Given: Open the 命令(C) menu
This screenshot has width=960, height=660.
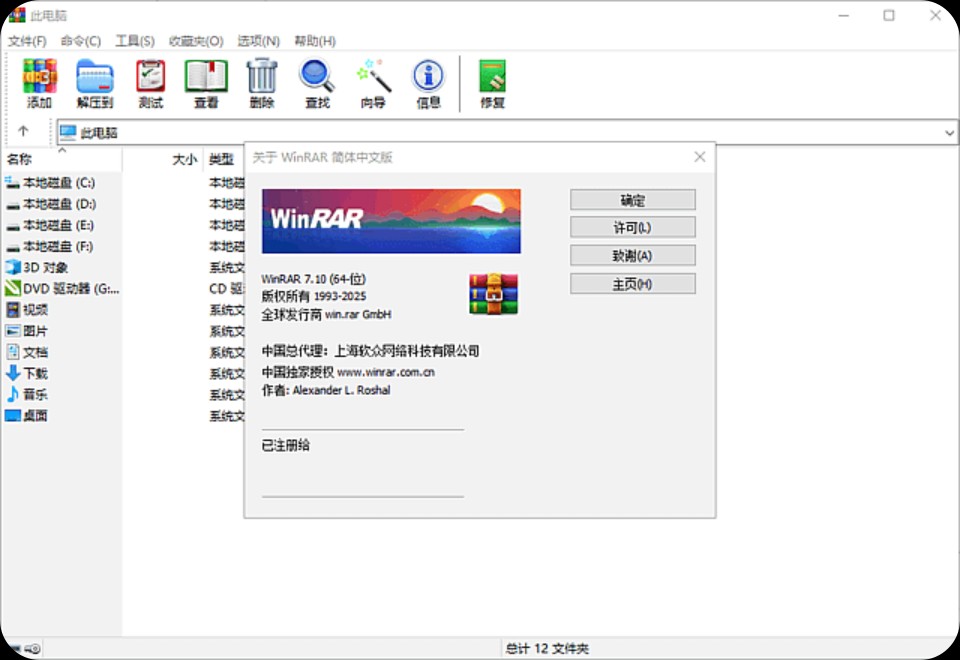Looking at the screenshot, I should tap(81, 41).
